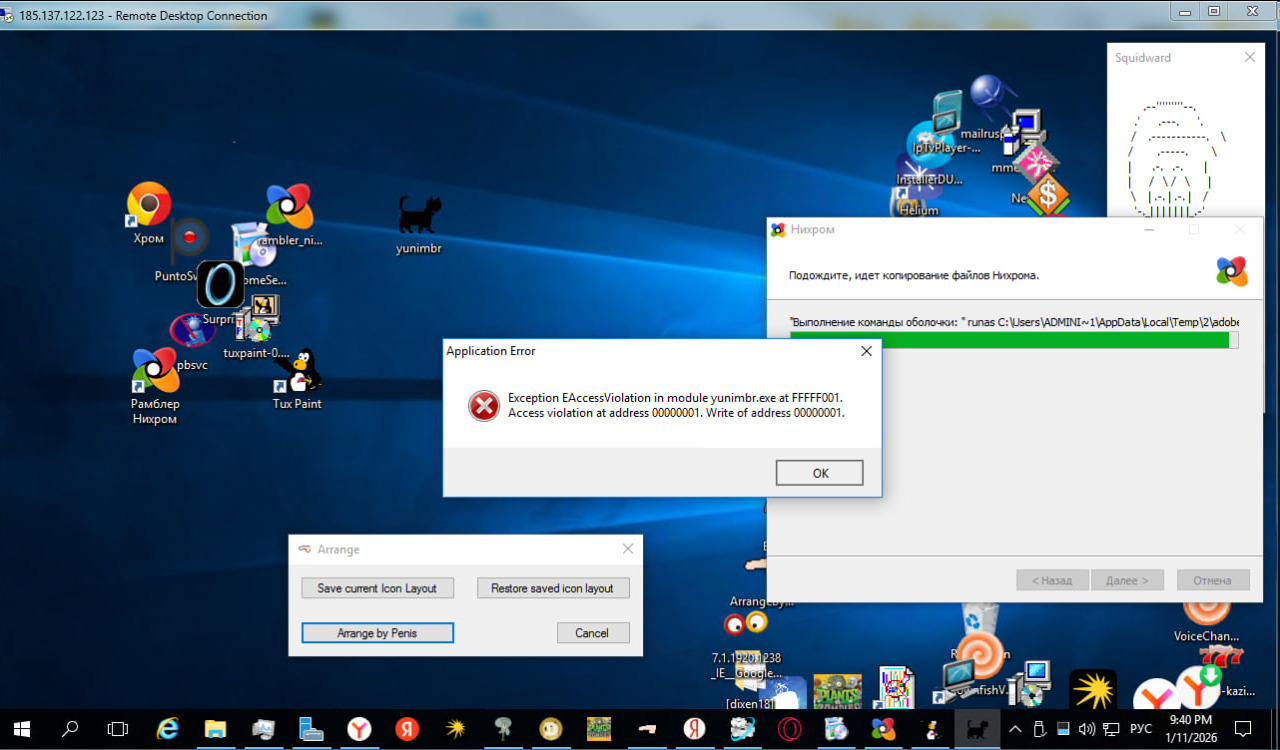Open File Explorer from the taskbar
Screen dimensions: 1280x750
[215, 729]
